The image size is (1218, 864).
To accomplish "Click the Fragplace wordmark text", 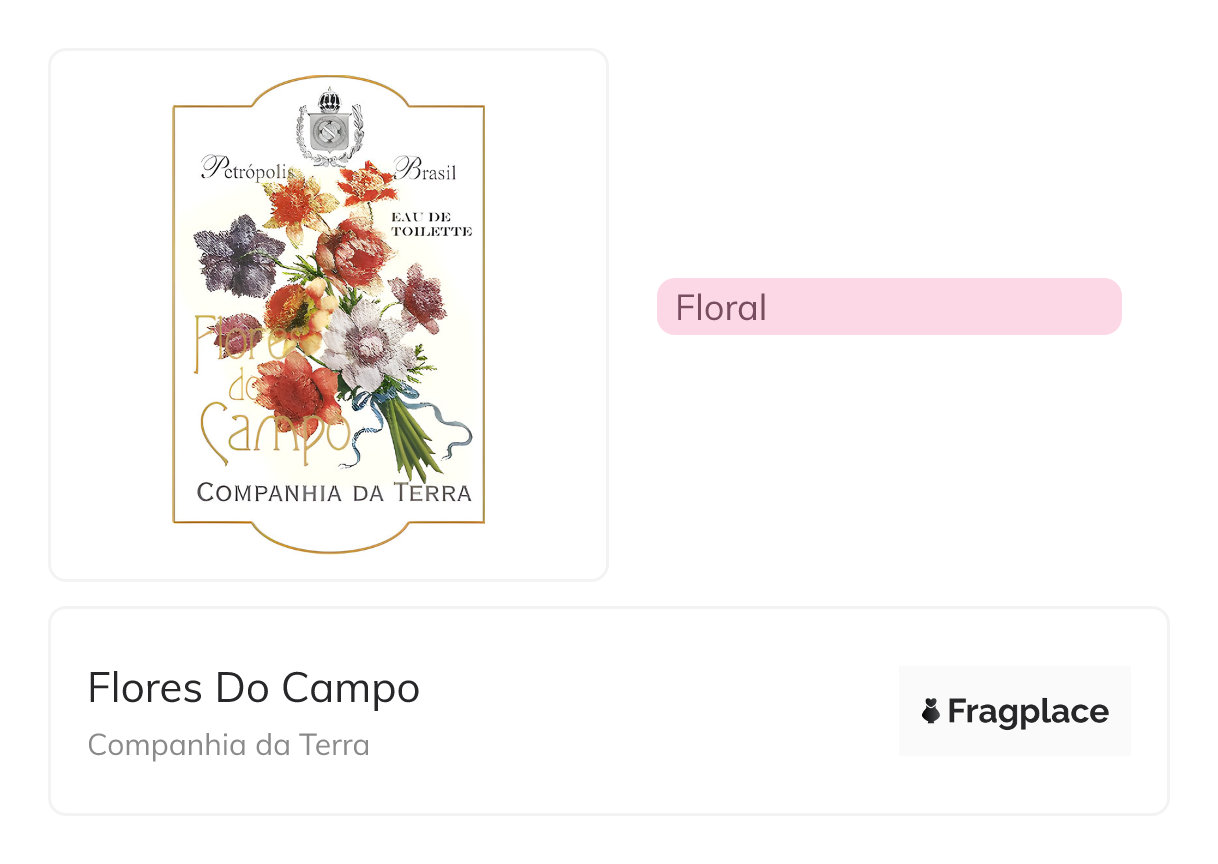I will point(1028,712).
